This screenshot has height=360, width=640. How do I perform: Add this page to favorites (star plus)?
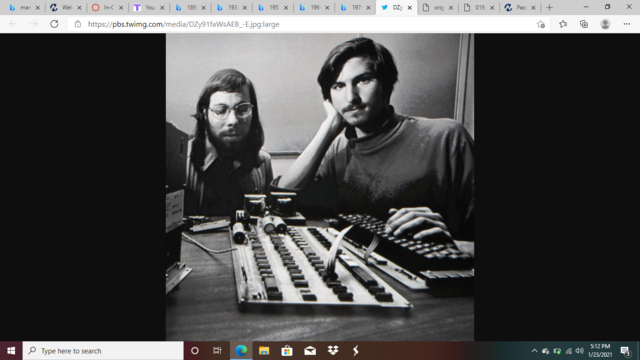541,24
